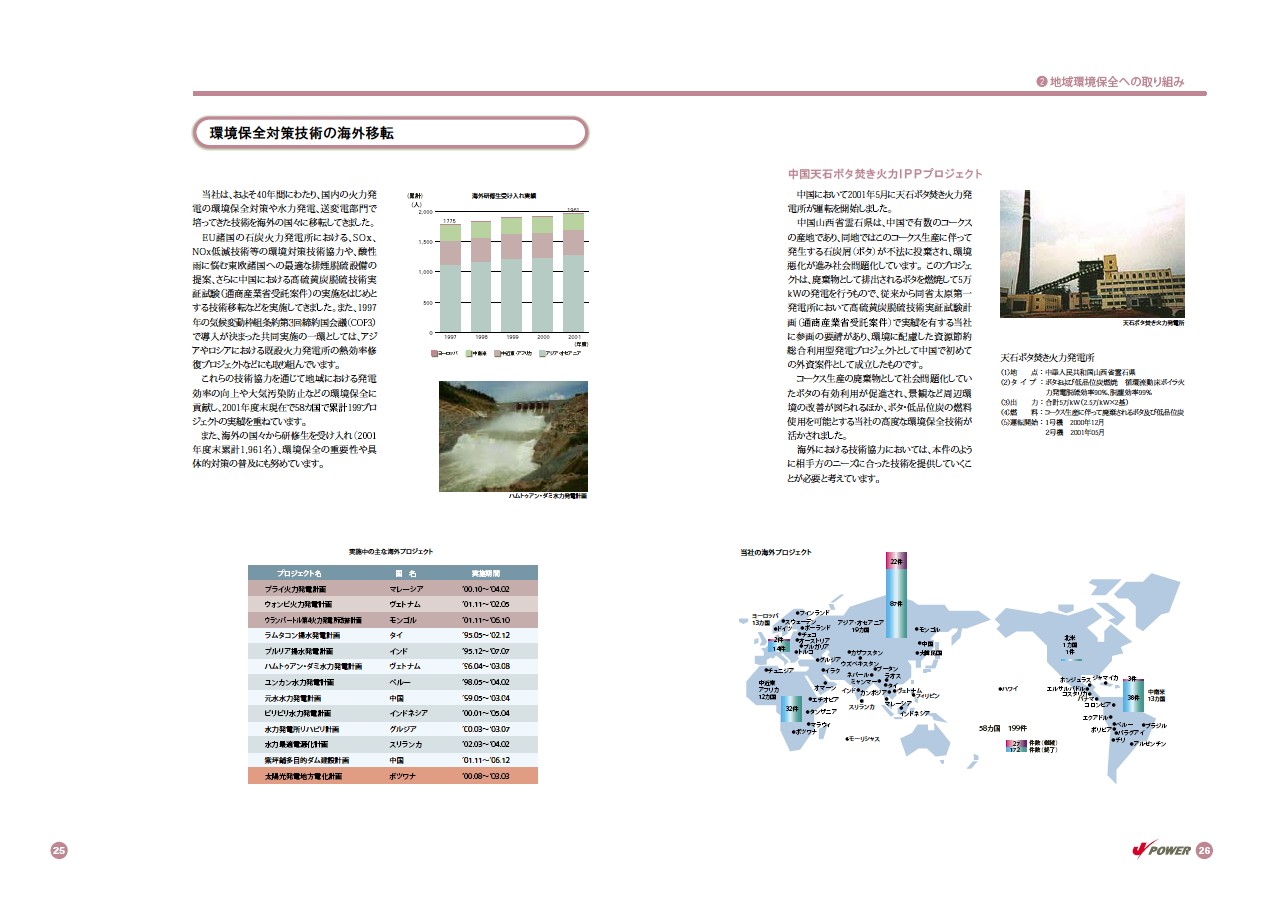This screenshot has height=915, width=1264.
Task: Click the map title 当社の海外プロジェクト
Action: coord(776,552)
